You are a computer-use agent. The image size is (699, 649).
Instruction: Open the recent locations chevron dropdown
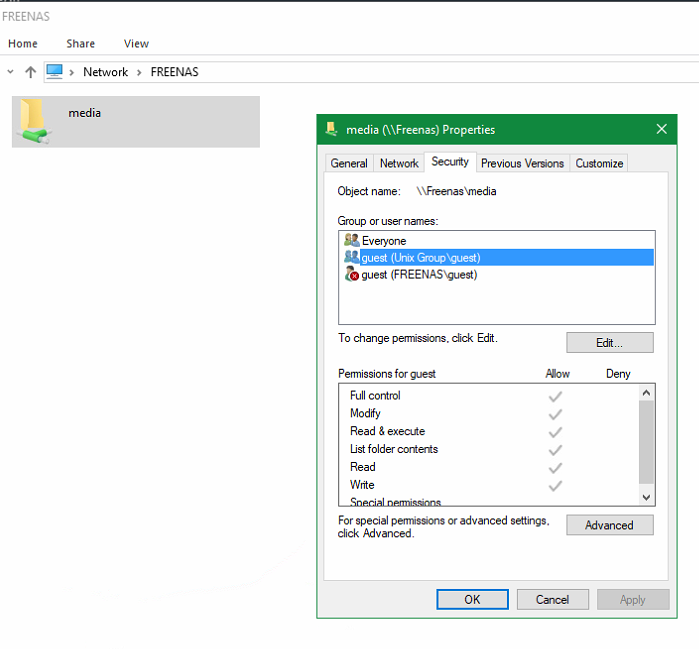pyautogui.click(x=11, y=71)
